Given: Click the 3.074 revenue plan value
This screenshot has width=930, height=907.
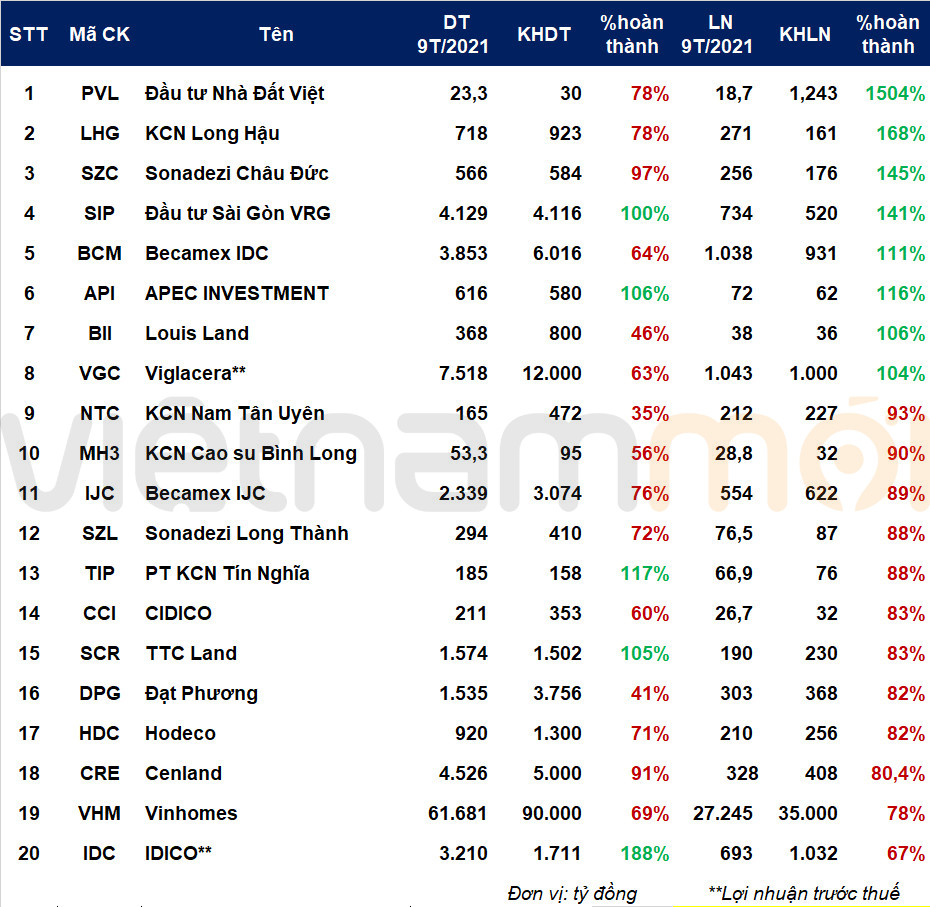Looking at the screenshot, I should [x=557, y=493].
